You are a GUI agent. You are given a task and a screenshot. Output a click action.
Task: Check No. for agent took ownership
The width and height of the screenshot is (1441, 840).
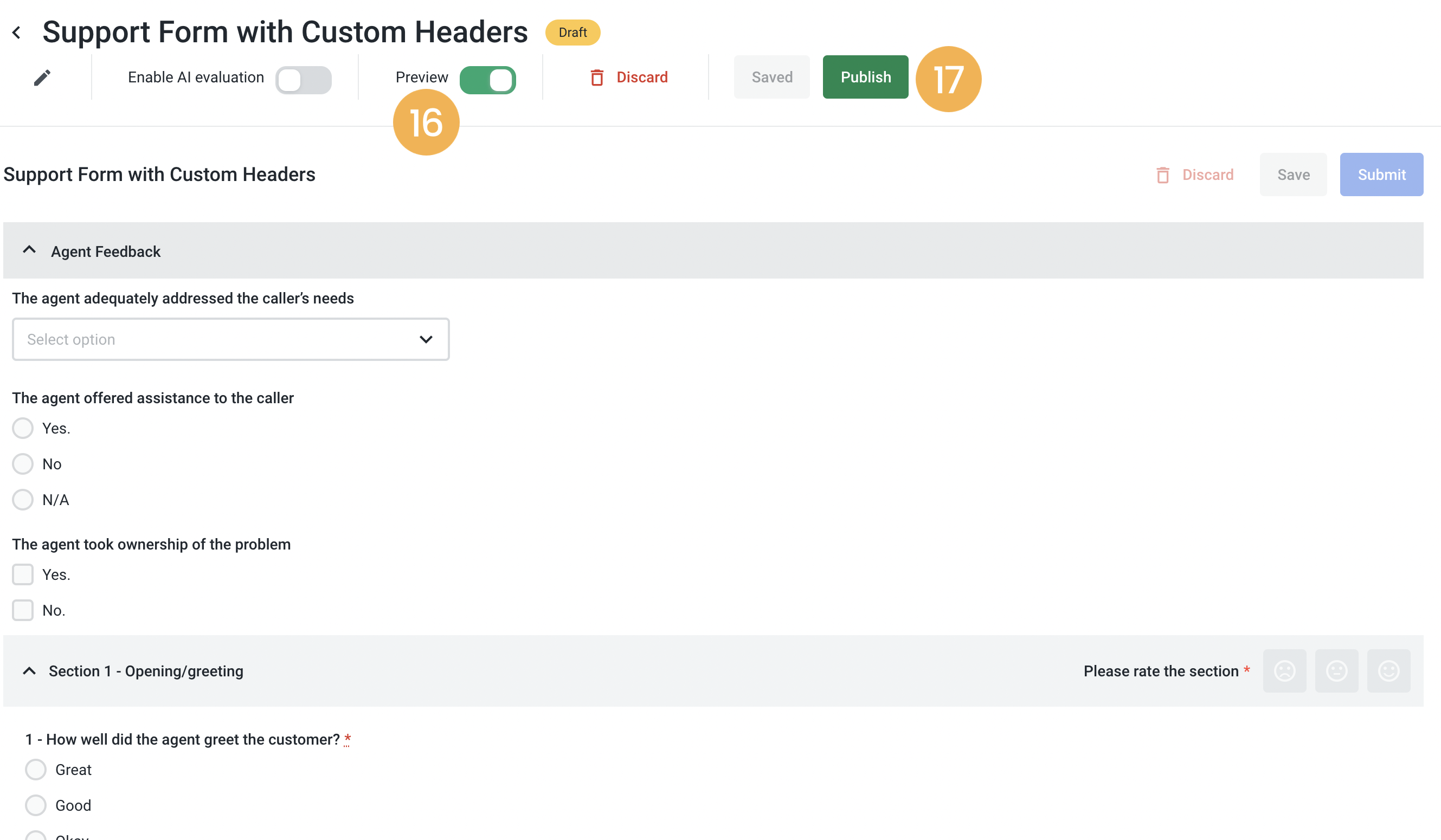pos(23,610)
